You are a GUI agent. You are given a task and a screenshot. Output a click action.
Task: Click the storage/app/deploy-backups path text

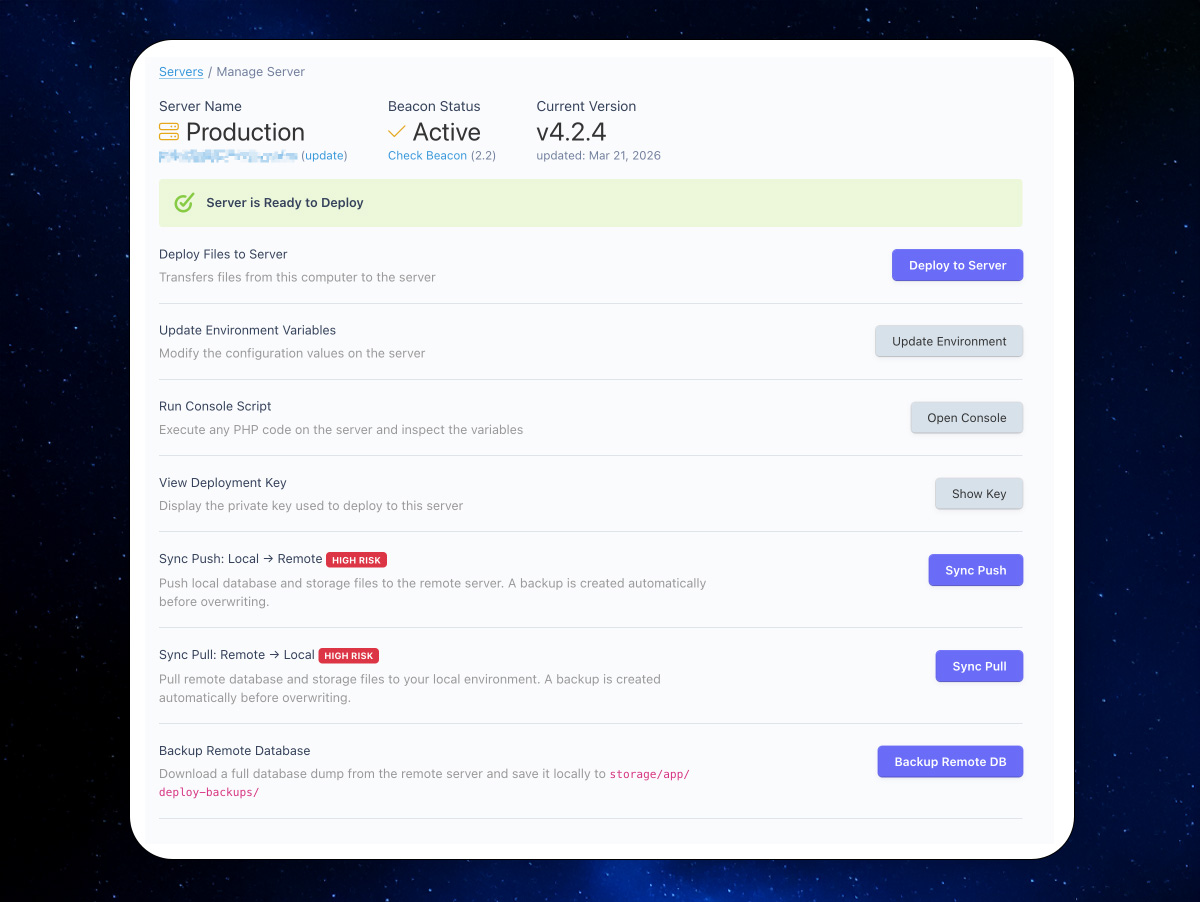pos(649,774)
